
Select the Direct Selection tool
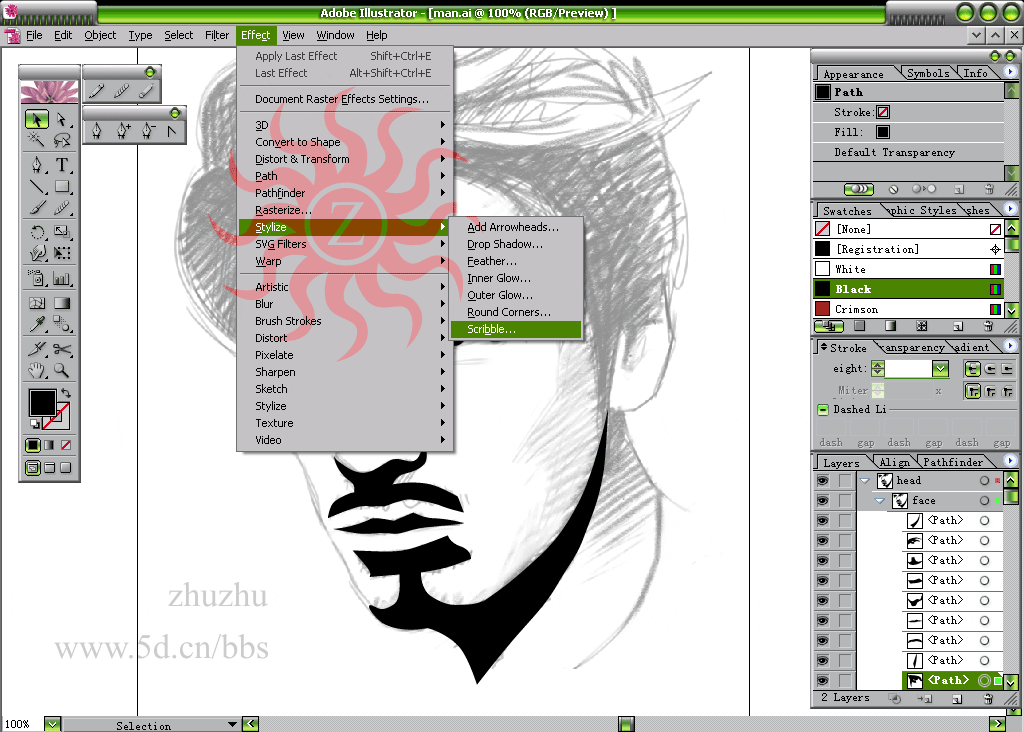point(62,119)
